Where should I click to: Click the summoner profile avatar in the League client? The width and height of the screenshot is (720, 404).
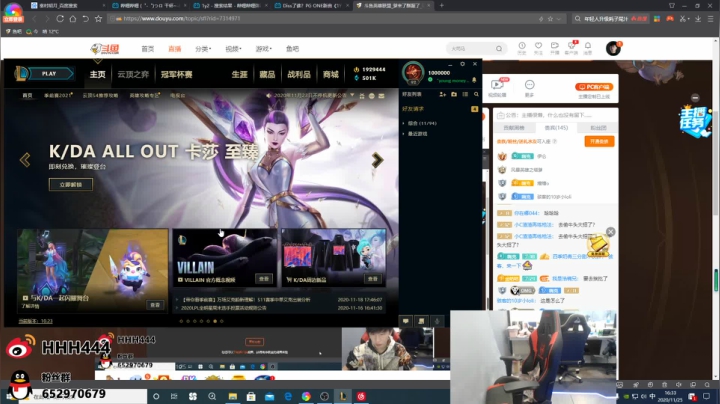413,73
